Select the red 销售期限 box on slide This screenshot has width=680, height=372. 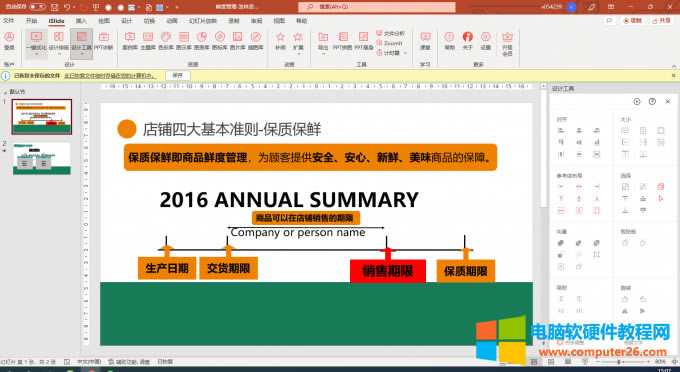point(388,271)
